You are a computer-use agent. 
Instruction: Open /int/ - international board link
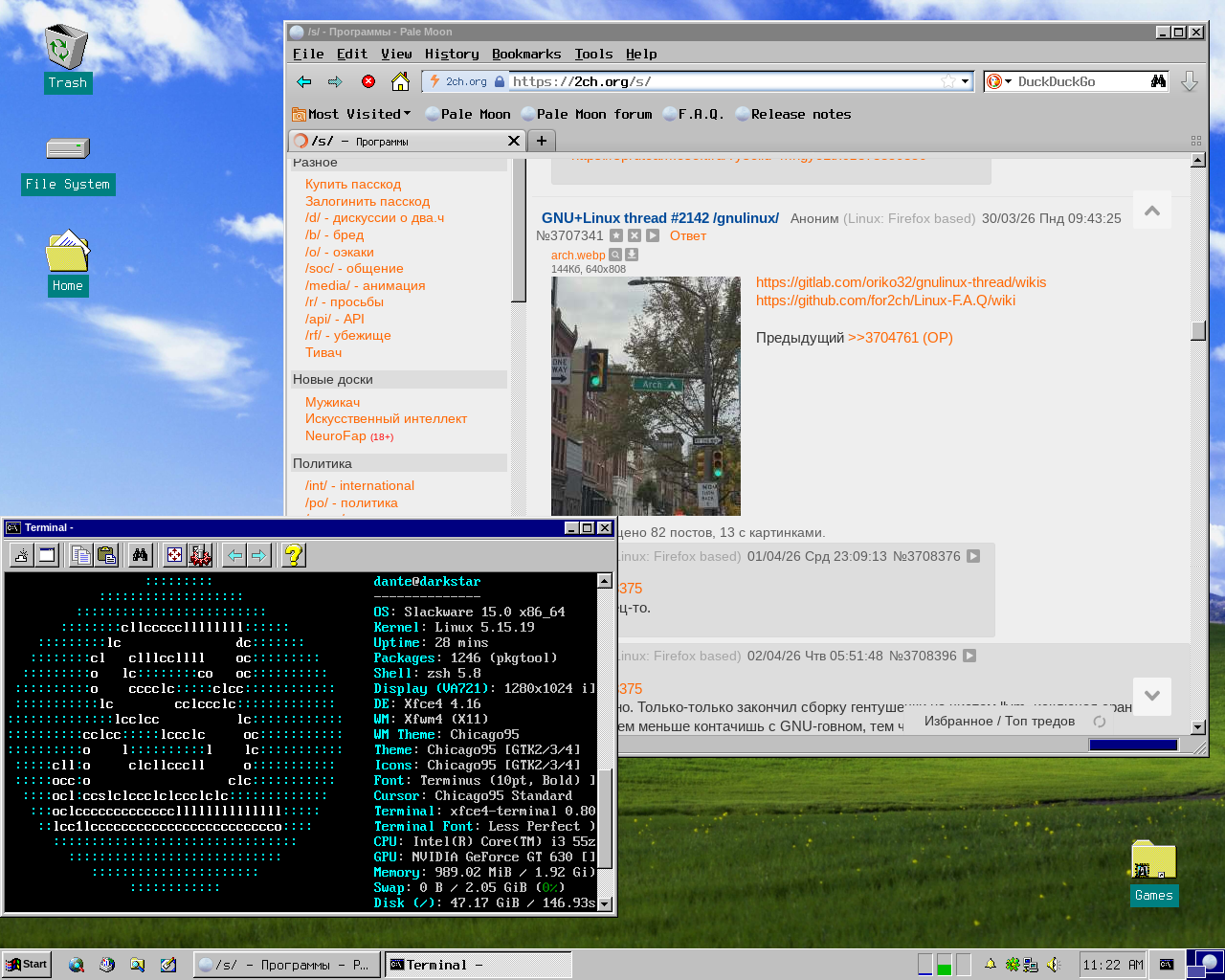tap(360, 485)
